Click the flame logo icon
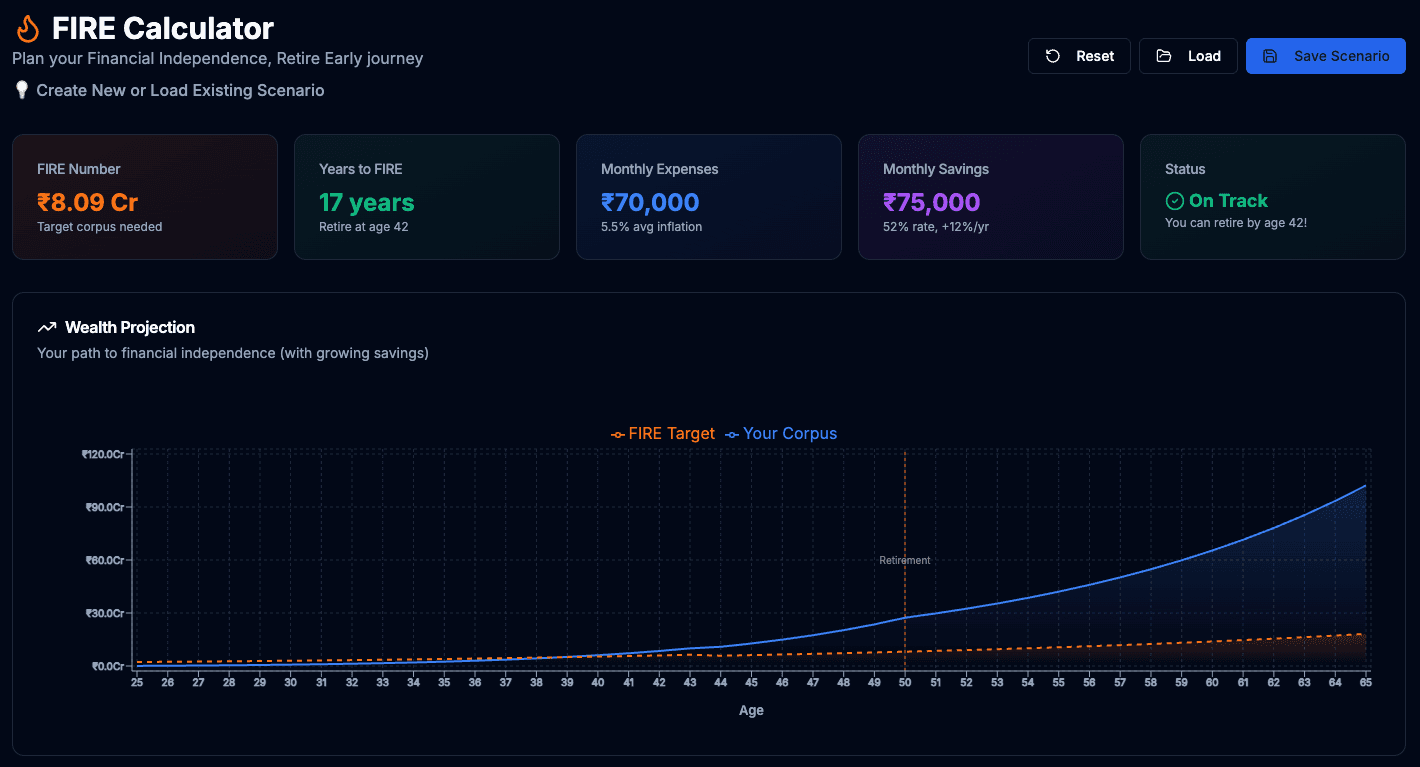 point(28,29)
